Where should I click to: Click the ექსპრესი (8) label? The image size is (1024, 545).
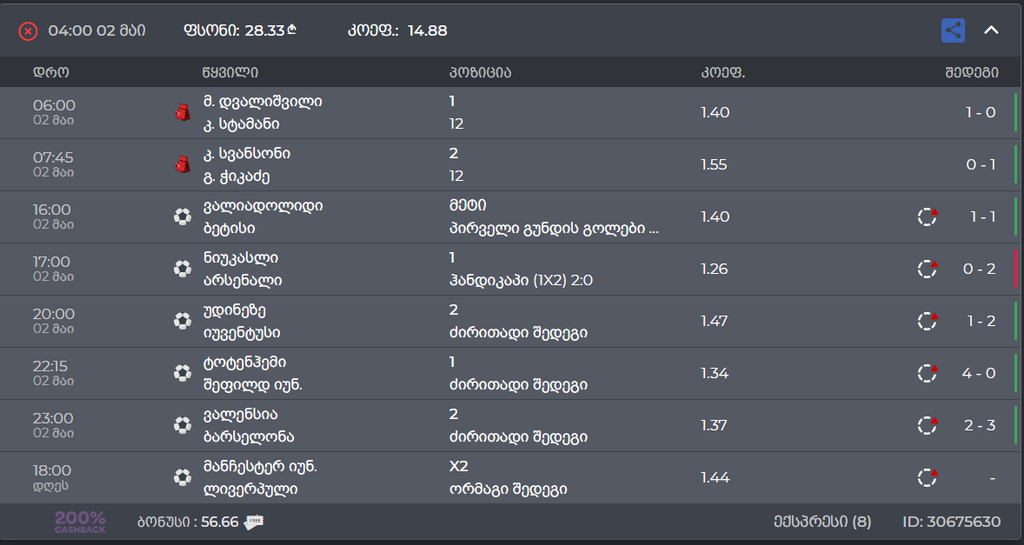822,522
